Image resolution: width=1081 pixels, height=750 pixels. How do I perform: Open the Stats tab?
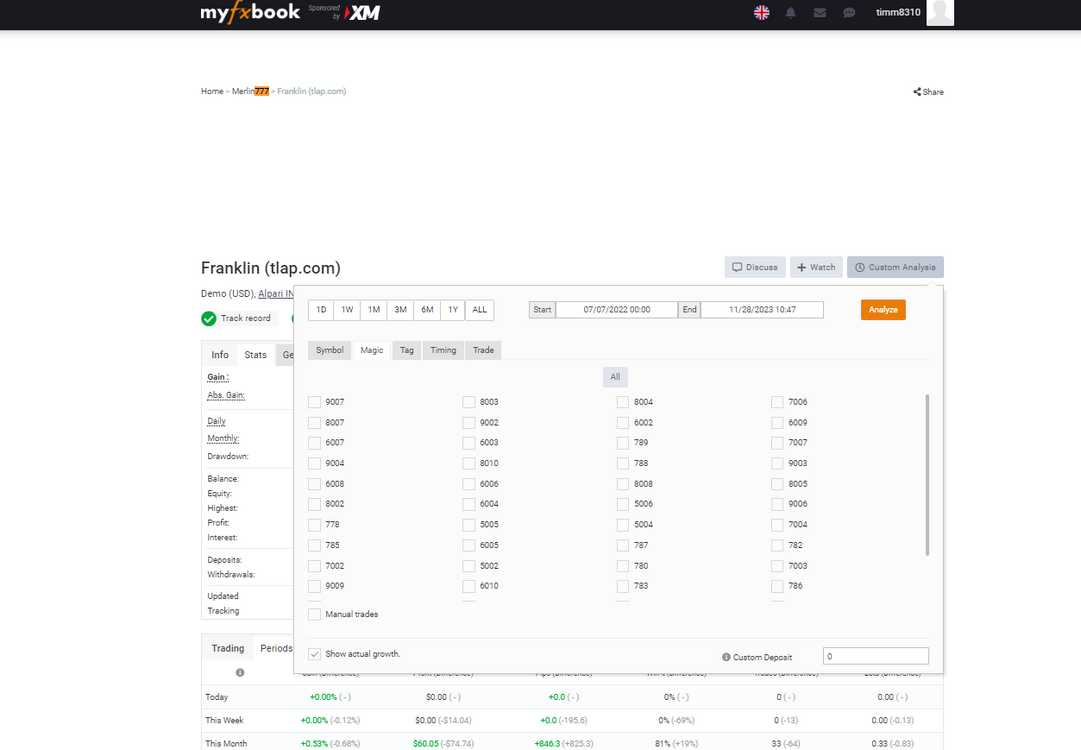tap(255, 354)
